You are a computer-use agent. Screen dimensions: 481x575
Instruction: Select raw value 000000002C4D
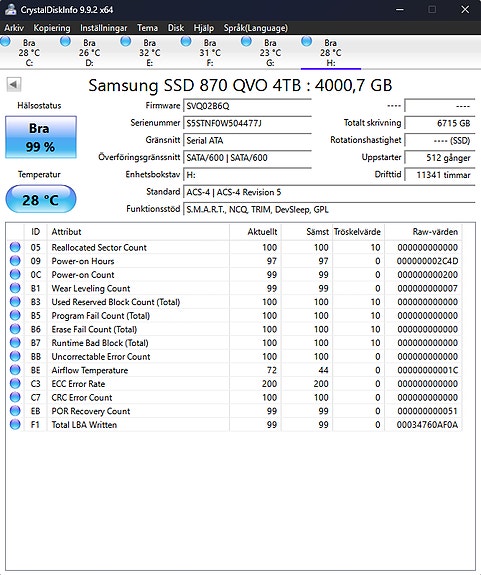click(427, 261)
